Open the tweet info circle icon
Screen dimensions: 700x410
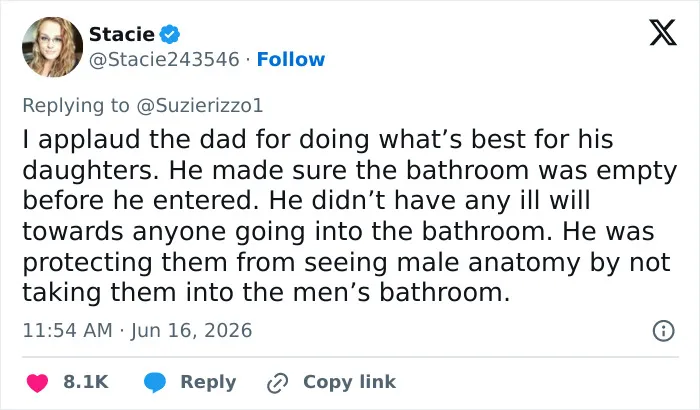(663, 331)
